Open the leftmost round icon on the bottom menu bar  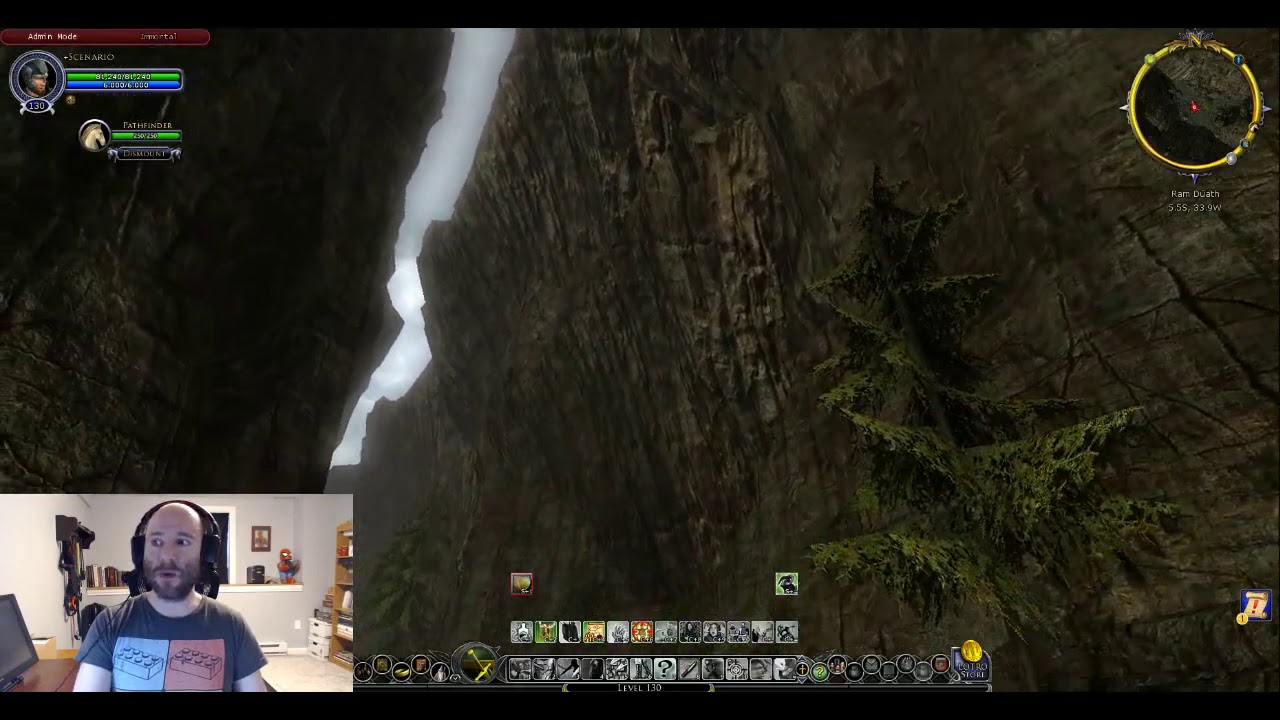coord(363,672)
